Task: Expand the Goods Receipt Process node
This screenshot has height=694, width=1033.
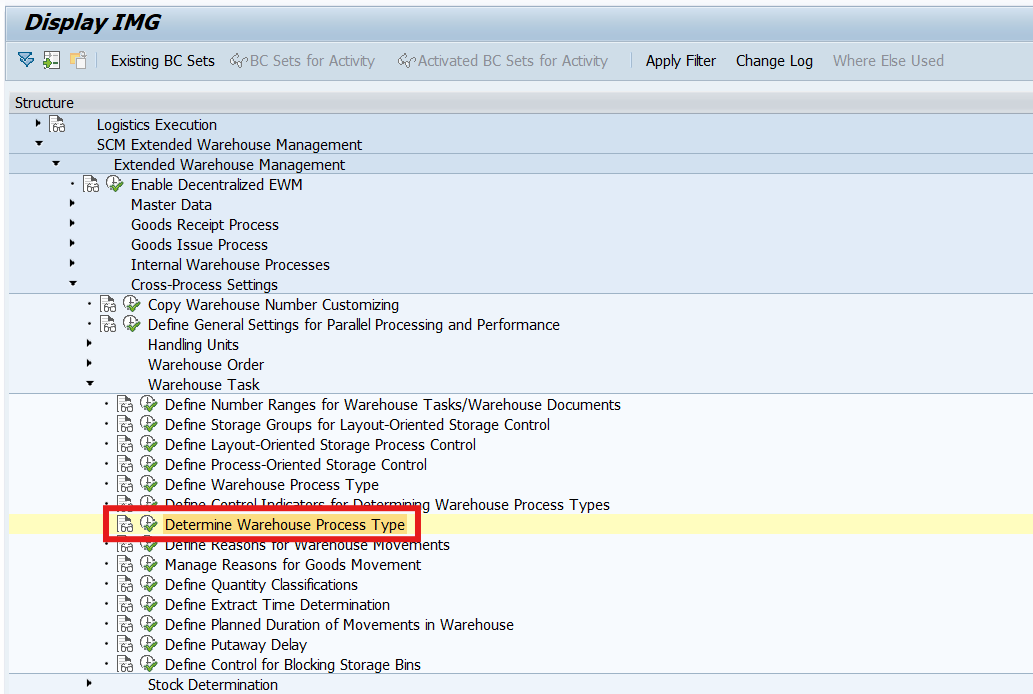Action: click(72, 223)
